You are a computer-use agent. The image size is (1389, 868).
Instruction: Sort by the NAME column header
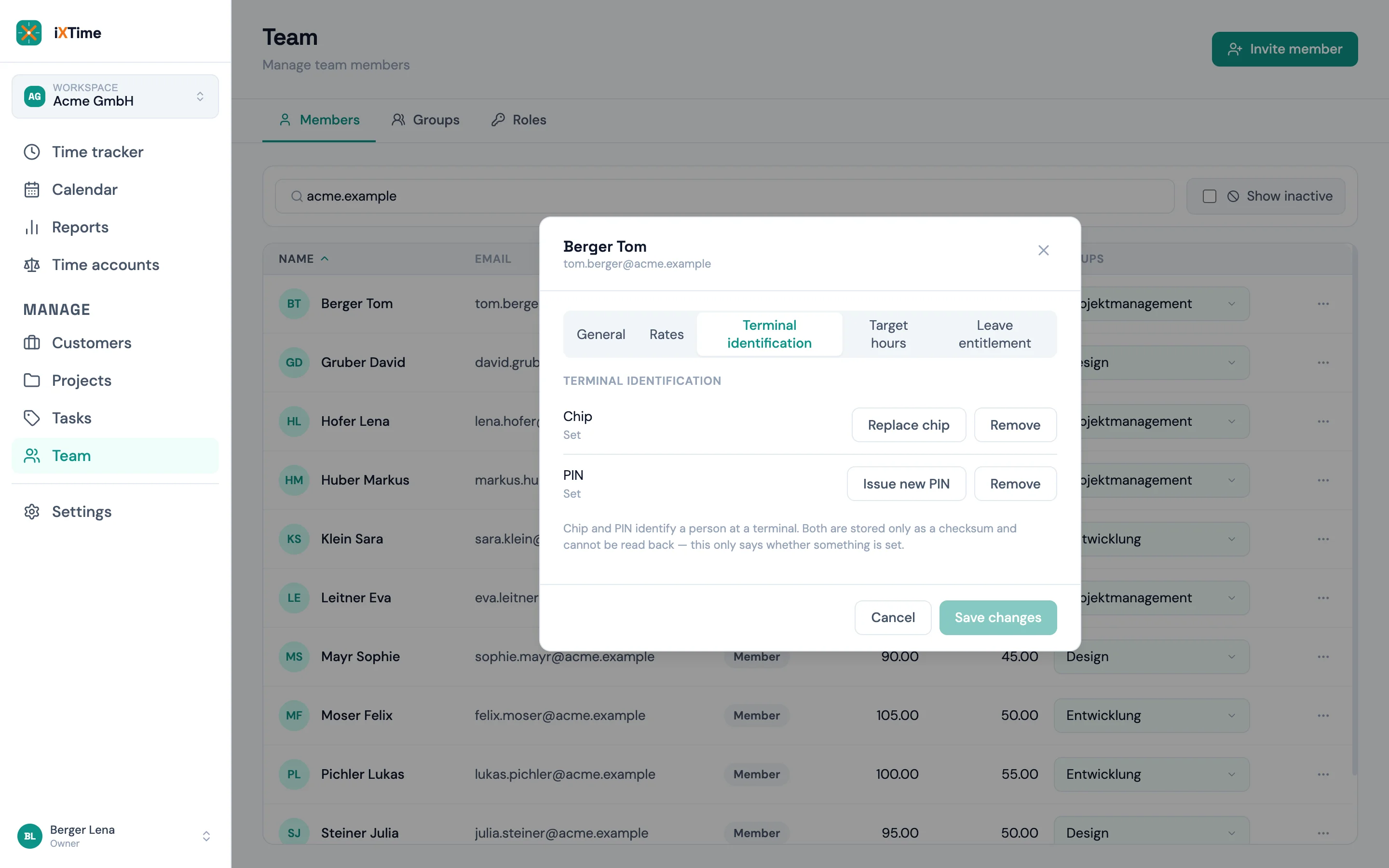click(x=304, y=259)
